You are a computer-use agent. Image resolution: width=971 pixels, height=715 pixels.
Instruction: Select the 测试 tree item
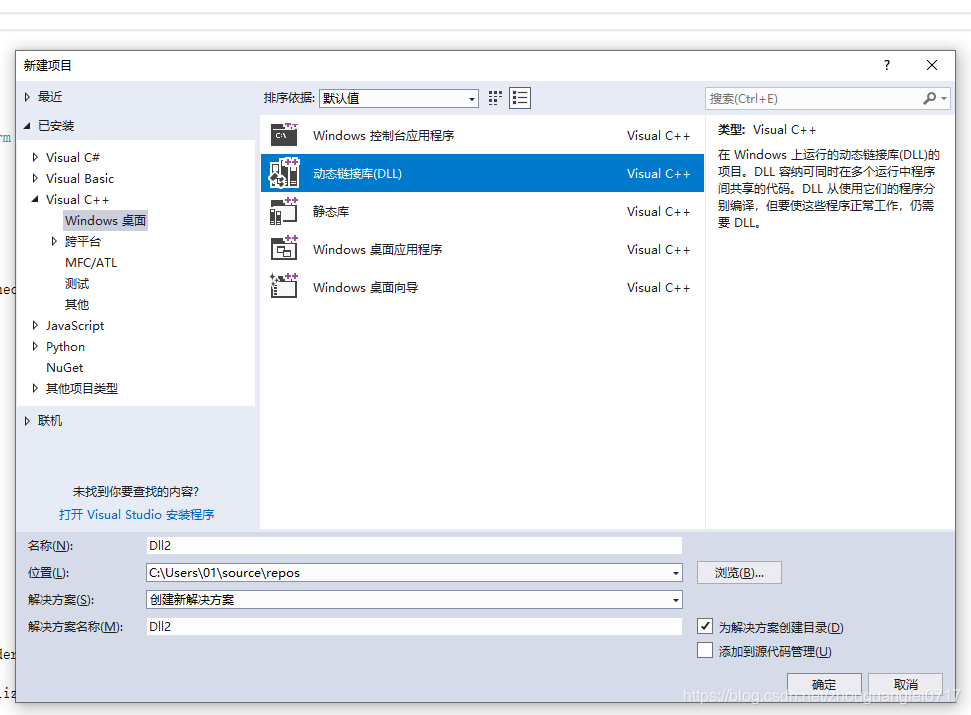(77, 284)
